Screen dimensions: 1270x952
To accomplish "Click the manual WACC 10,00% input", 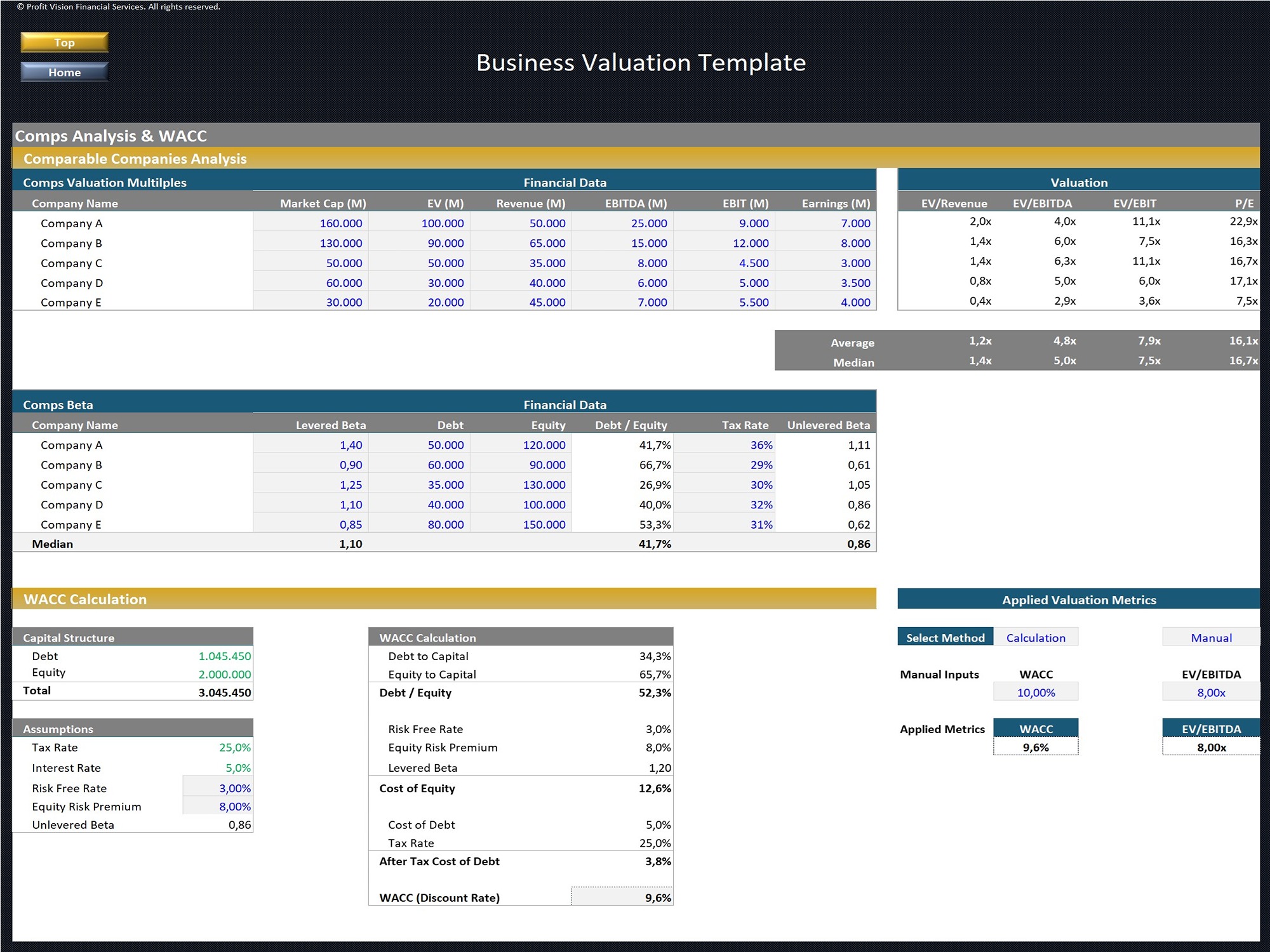I will click(1036, 692).
